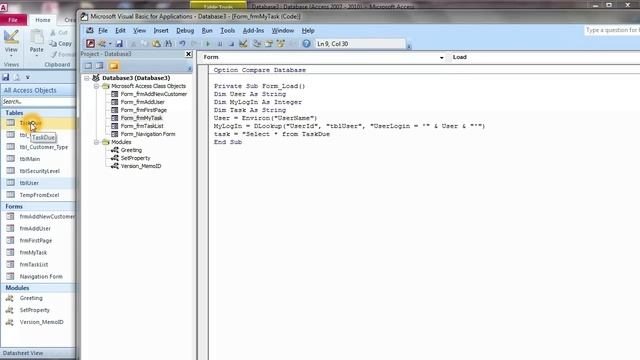
Task: Click the blue Help question mark icon
Action: tap(306, 44)
